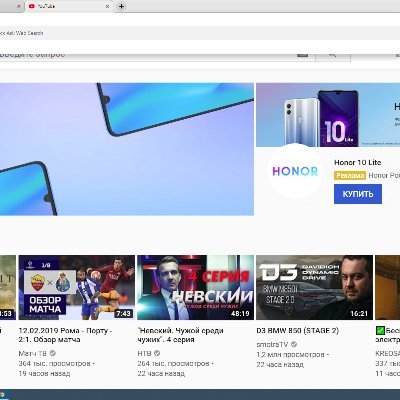Viewport: 400px width, 400px height.
Task: Open the D3 BMW 850 video thumbnail
Action: (x=314, y=287)
